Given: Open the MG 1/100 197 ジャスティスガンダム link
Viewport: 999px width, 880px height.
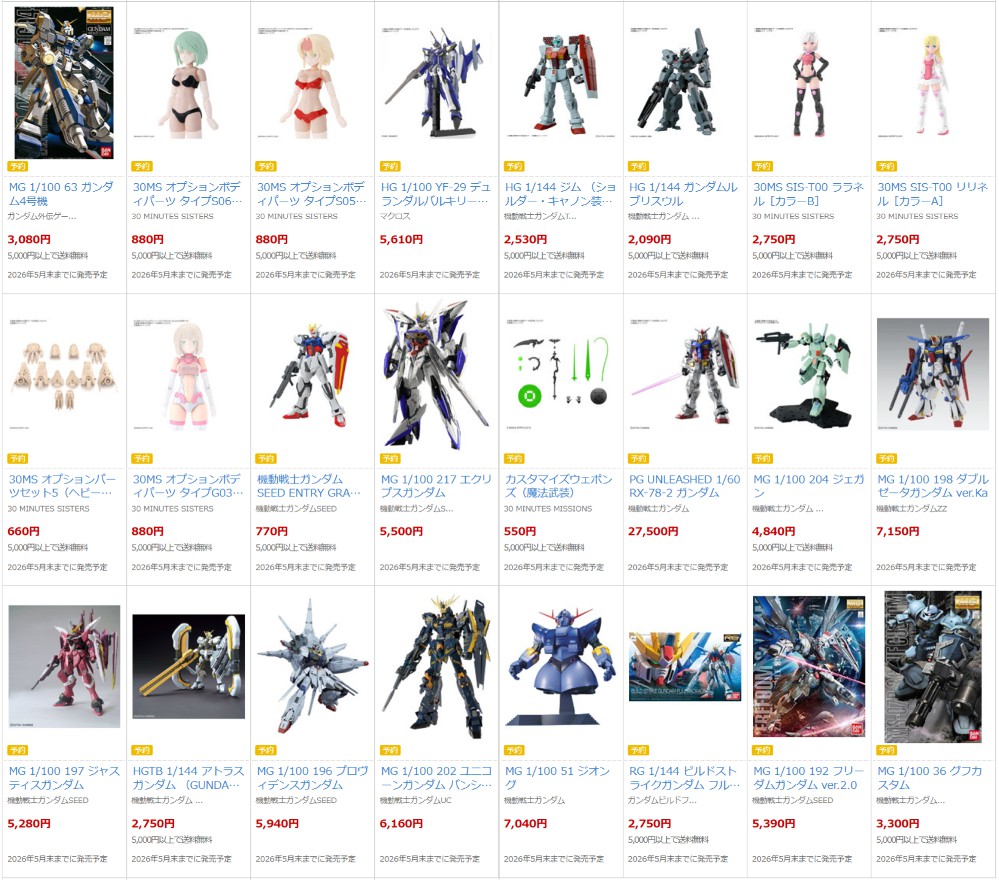Looking at the screenshot, I should click(64, 777).
